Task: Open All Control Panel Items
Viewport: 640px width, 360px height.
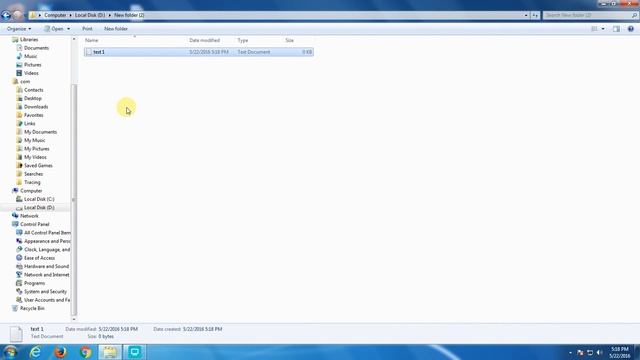Action: (x=47, y=233)
